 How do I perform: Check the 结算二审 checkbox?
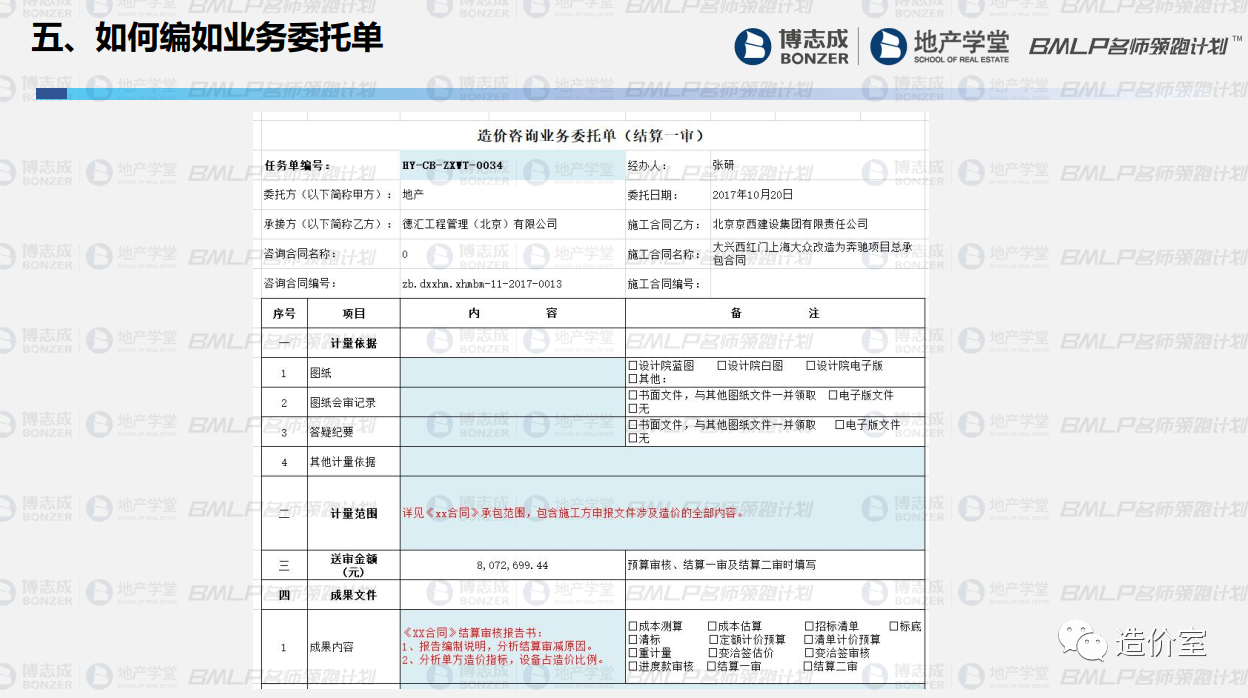point(809,666)
